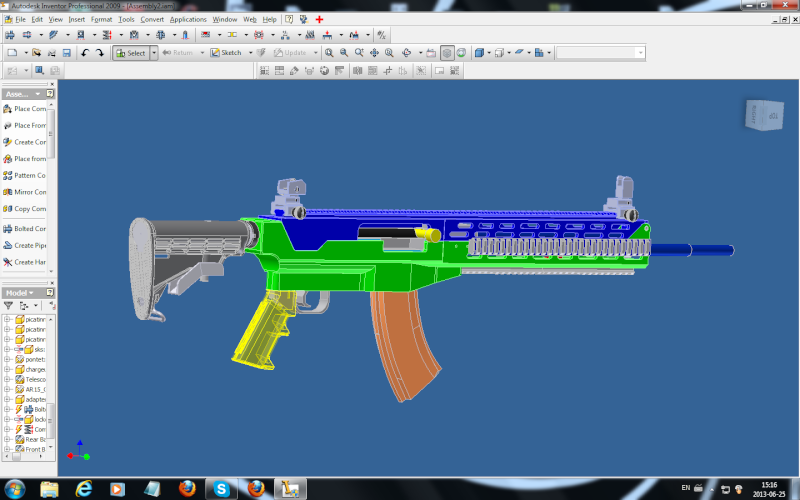Open the Sketch dropdown arrow
Viewport: 800px width, 500px height.
click(x=250, y=53)
